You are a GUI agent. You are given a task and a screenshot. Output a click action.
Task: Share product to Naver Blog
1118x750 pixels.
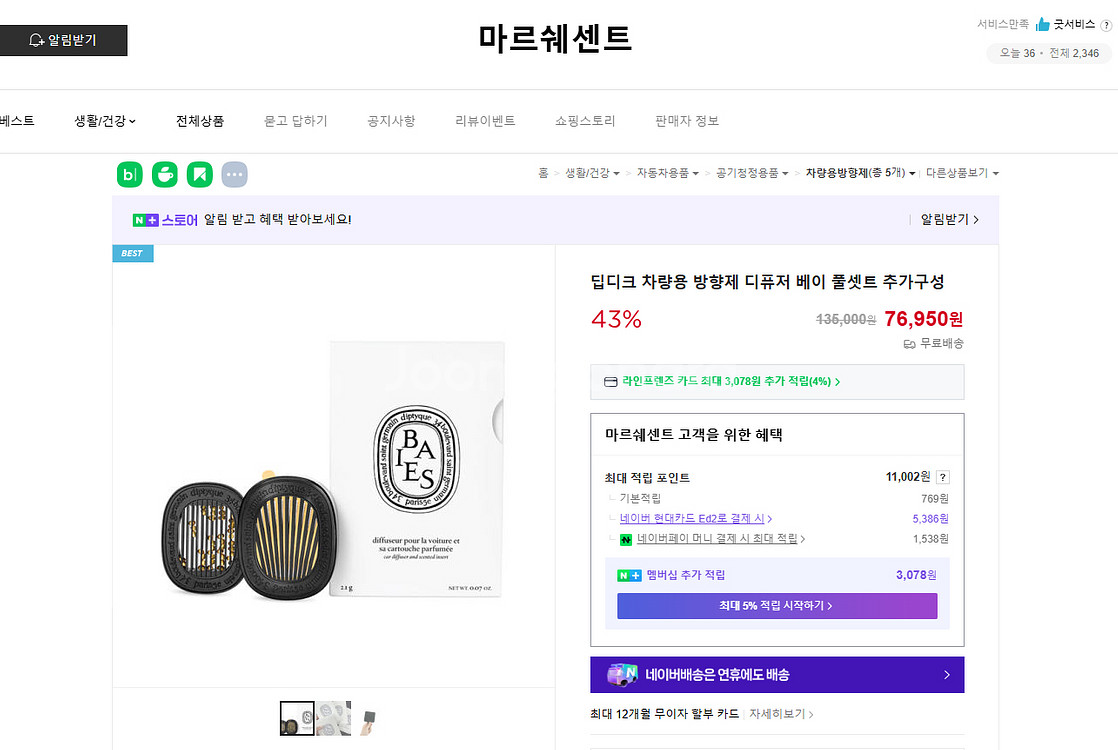pos(129,173)
